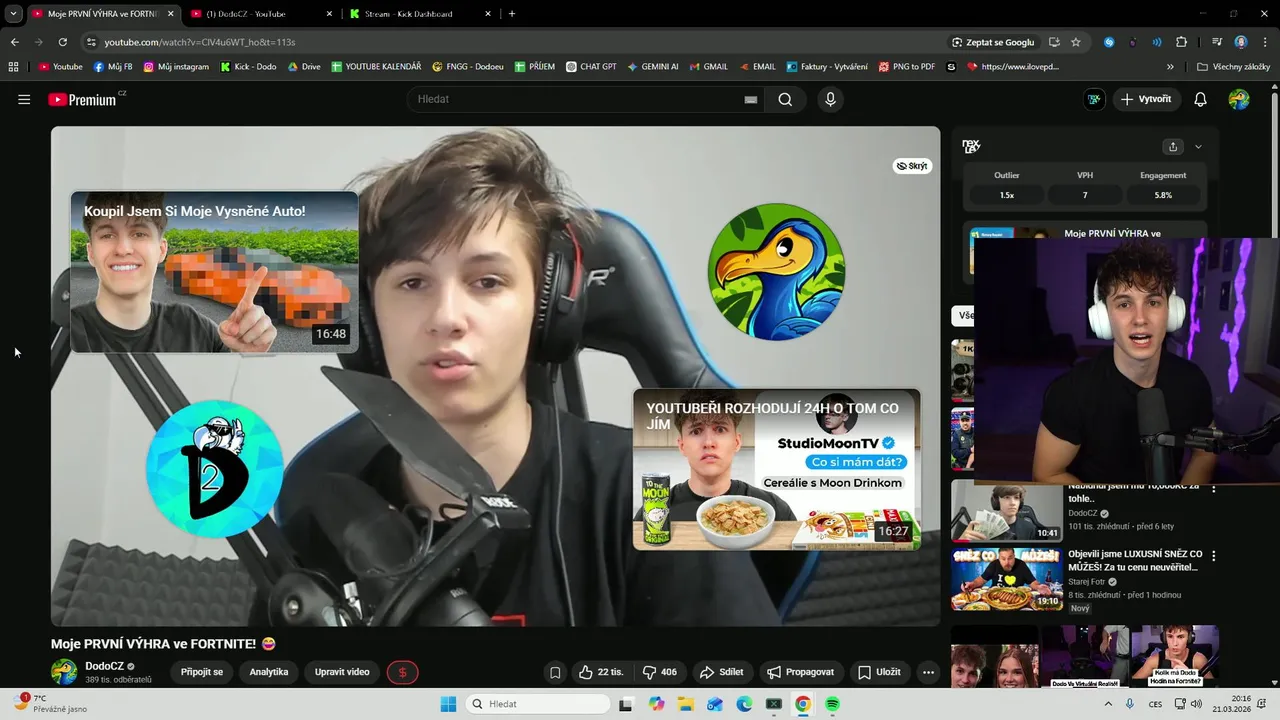This screenshot has height=720, width=1280.
Task: Click Připojit se join button
Action: point(202,672)
